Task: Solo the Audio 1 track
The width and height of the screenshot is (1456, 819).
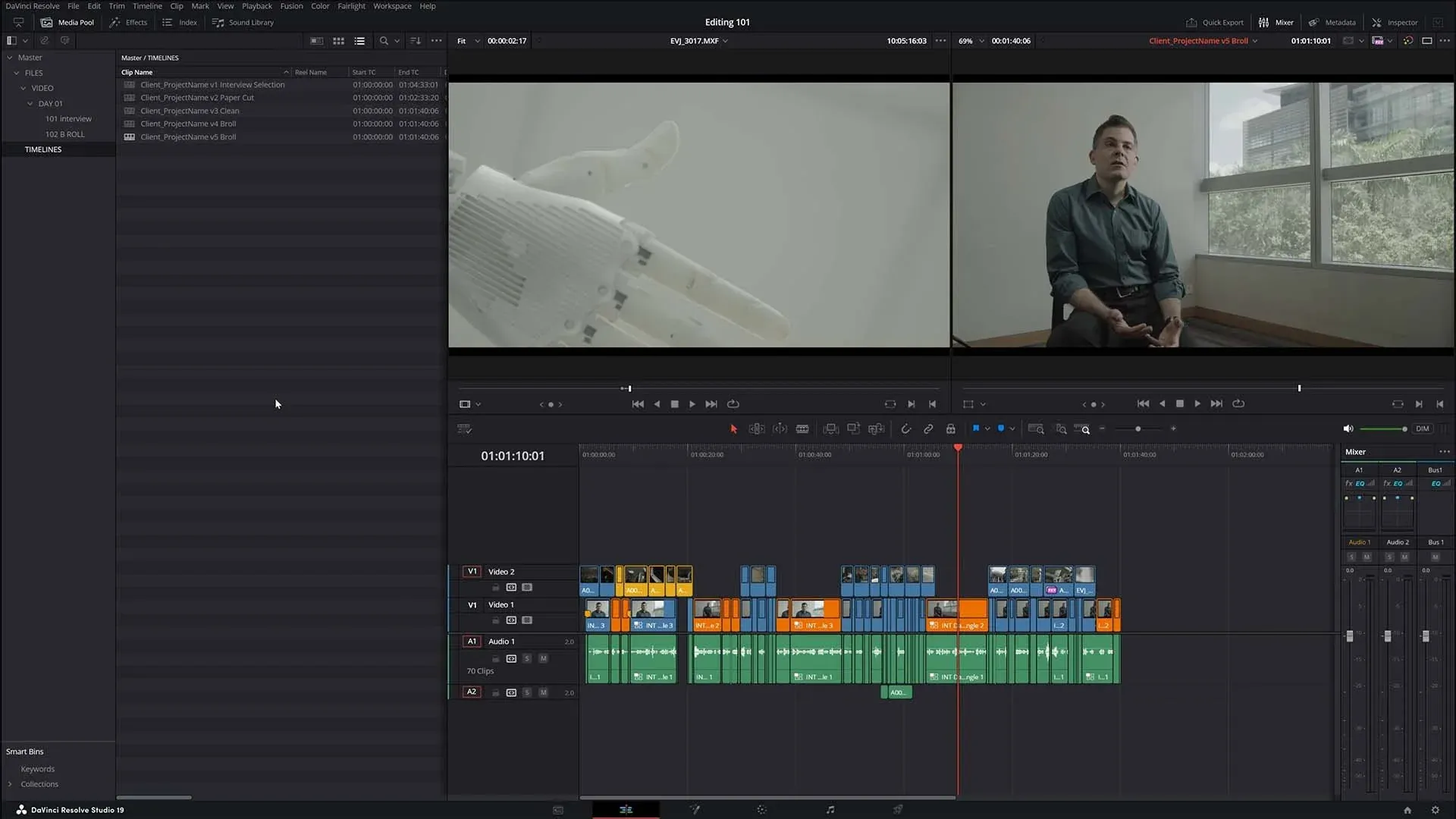Action: point(527,659)
